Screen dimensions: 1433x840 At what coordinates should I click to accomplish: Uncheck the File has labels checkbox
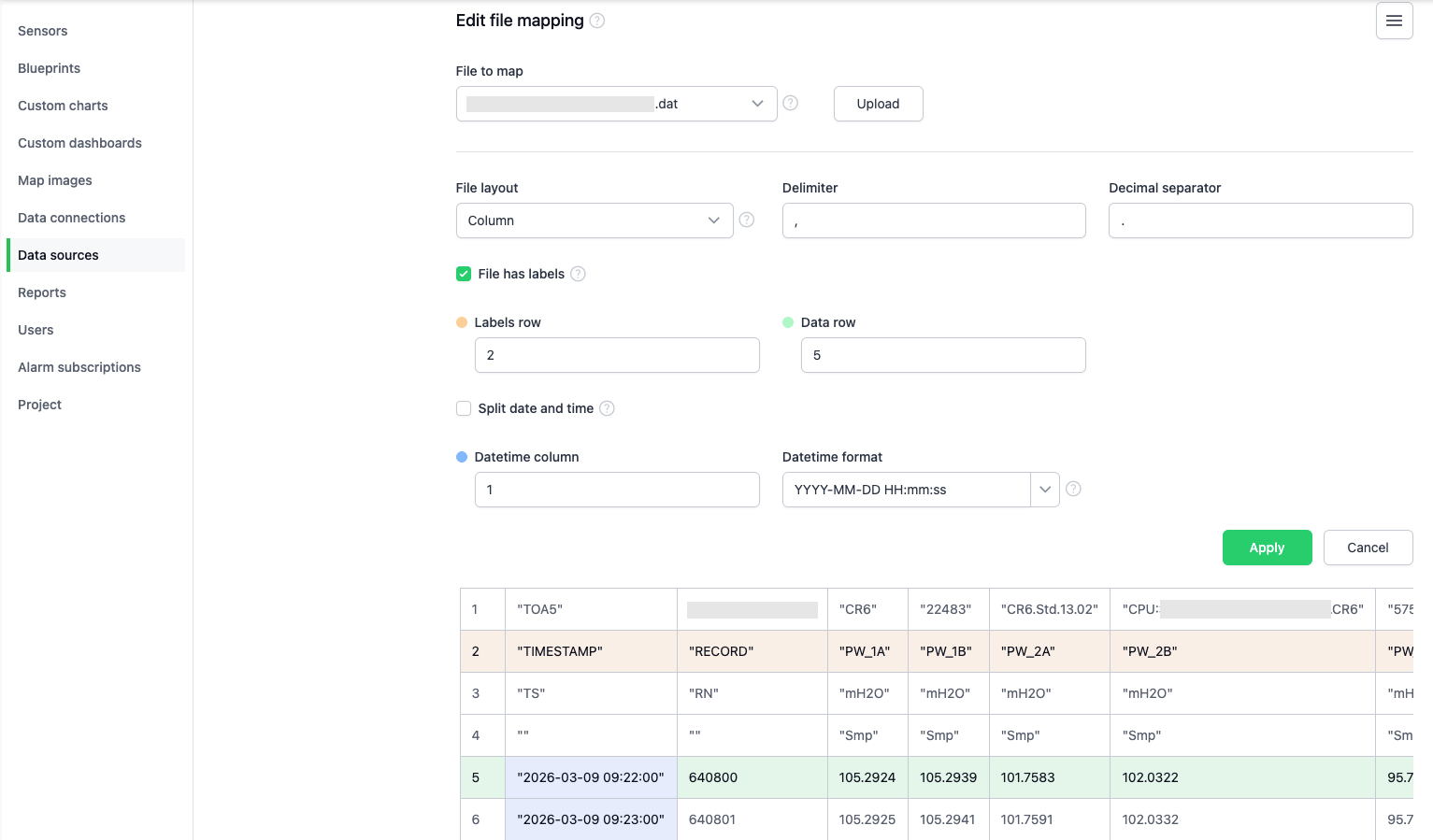464,274
